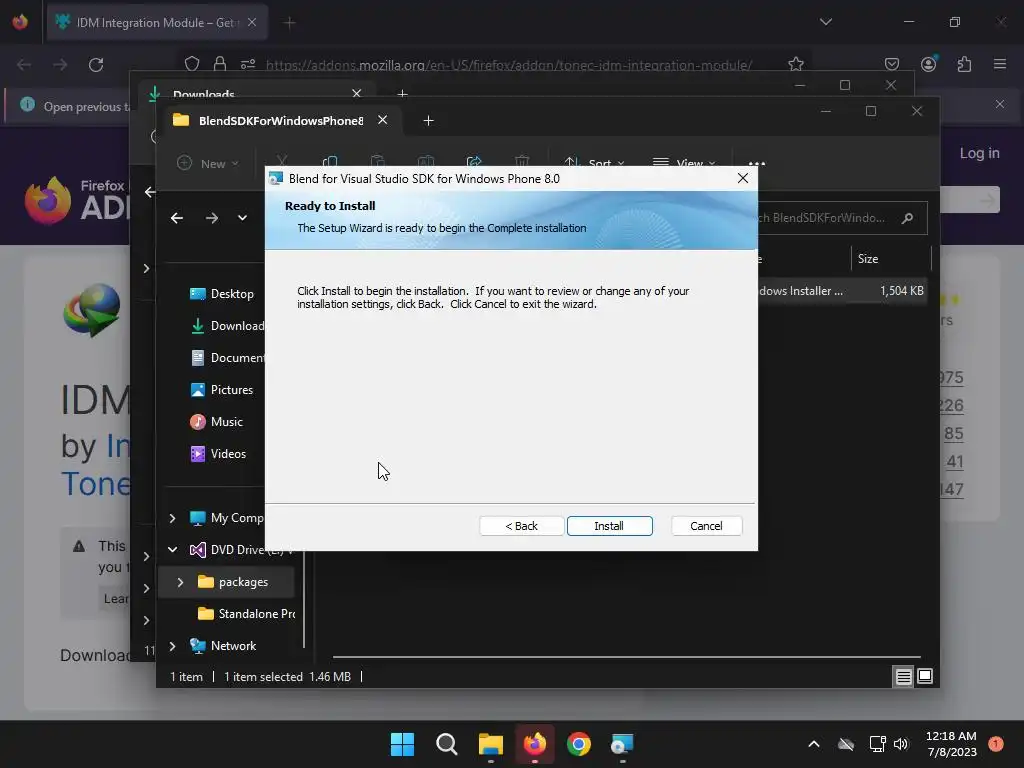Cancel the Blend SDK setup wizard
The image size is (1024, 768).
[706, 526]
